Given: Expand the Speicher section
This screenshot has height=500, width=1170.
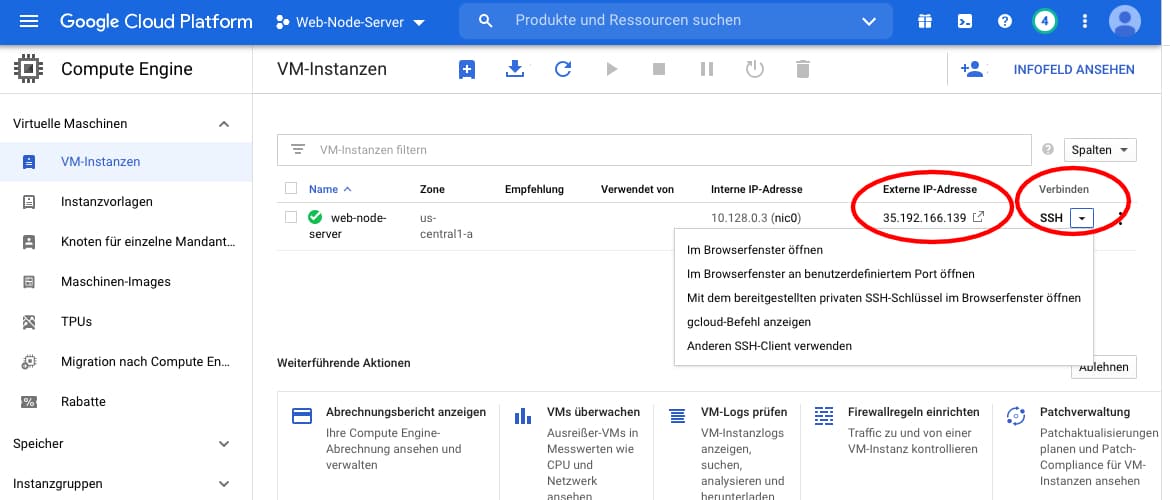Looking at the screenshot, I should (x=224, y=444).
